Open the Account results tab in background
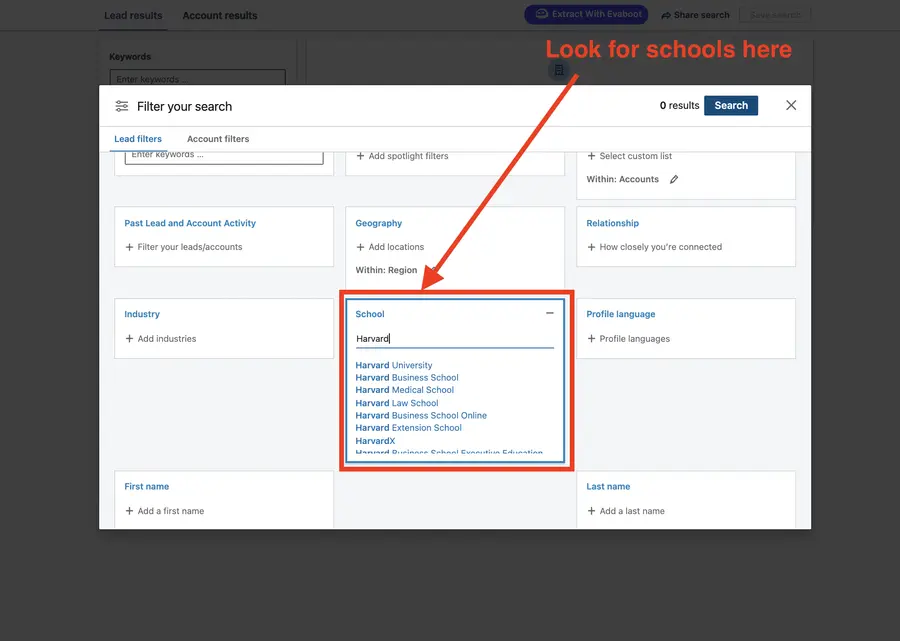 click(220, 15)
